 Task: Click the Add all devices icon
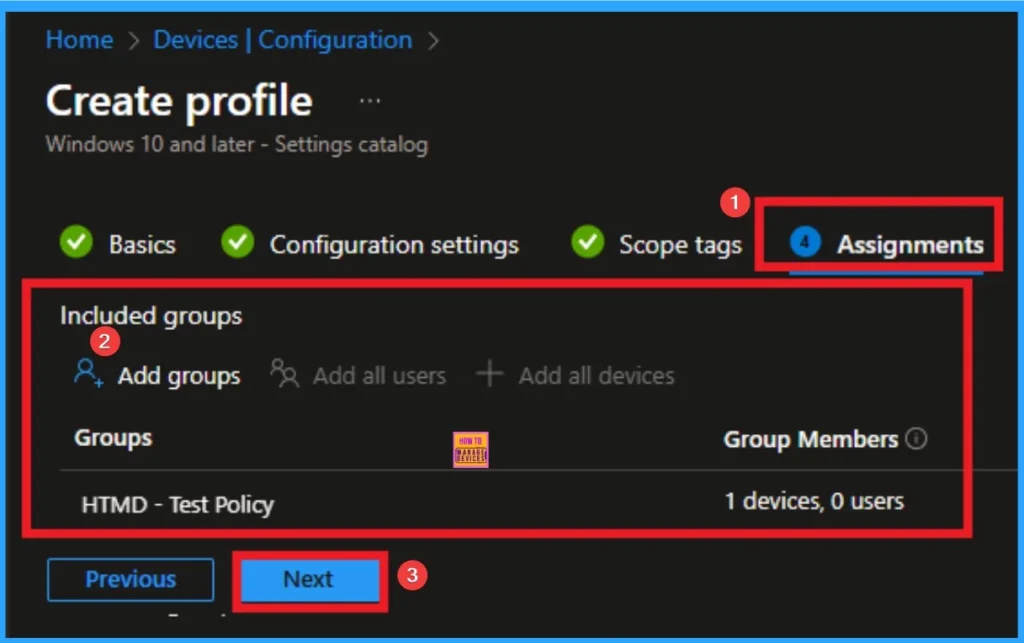click(490, 374)
